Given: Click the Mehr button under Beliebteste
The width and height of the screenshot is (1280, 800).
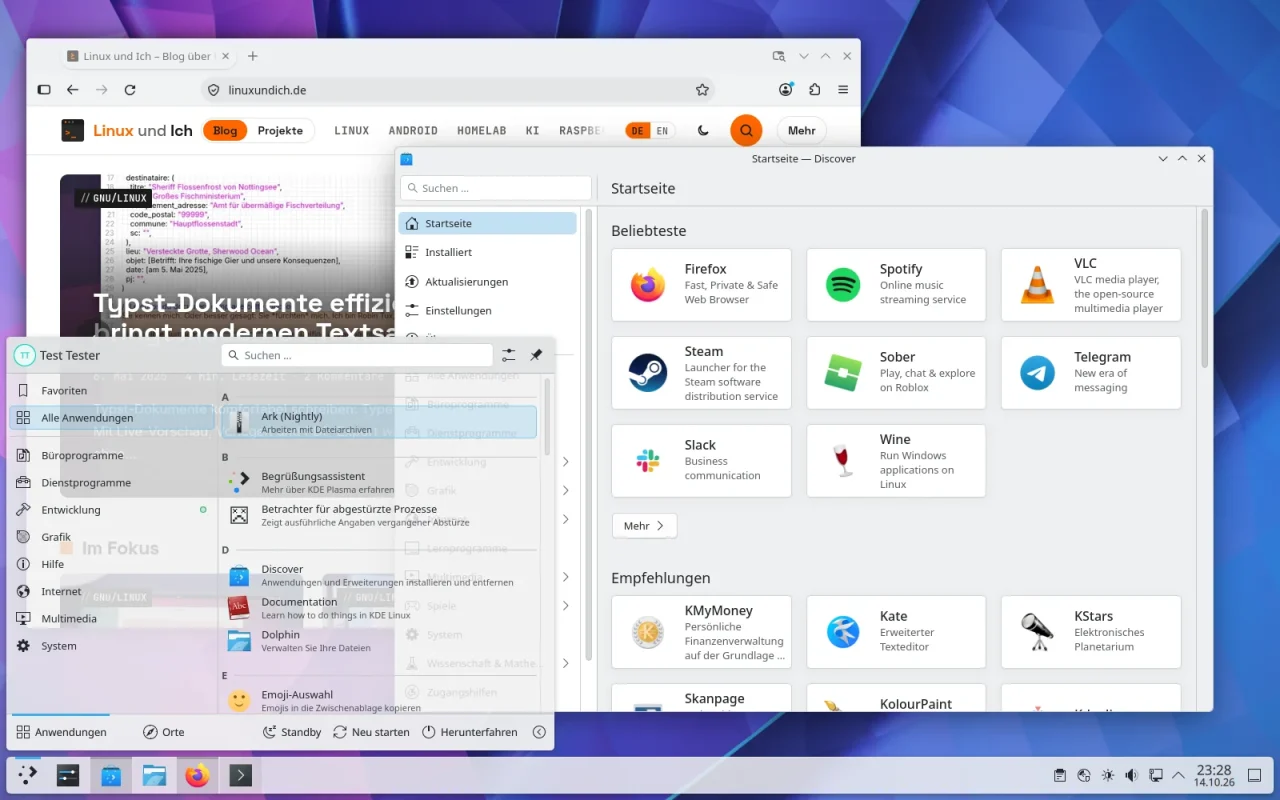Looking at the screenshot, I should 644,526.
